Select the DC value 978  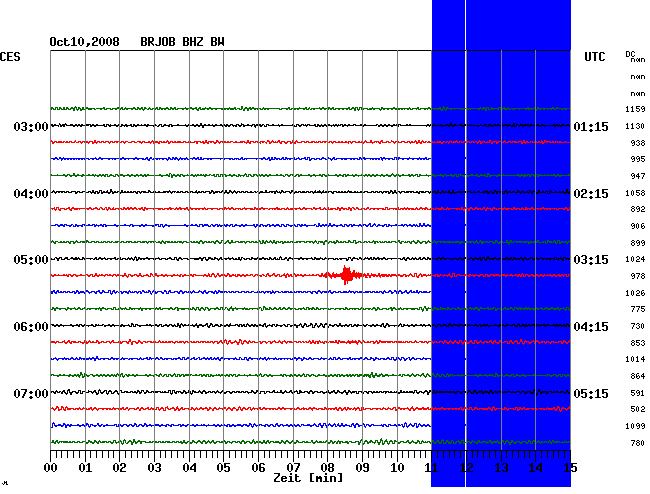(638, 276)
